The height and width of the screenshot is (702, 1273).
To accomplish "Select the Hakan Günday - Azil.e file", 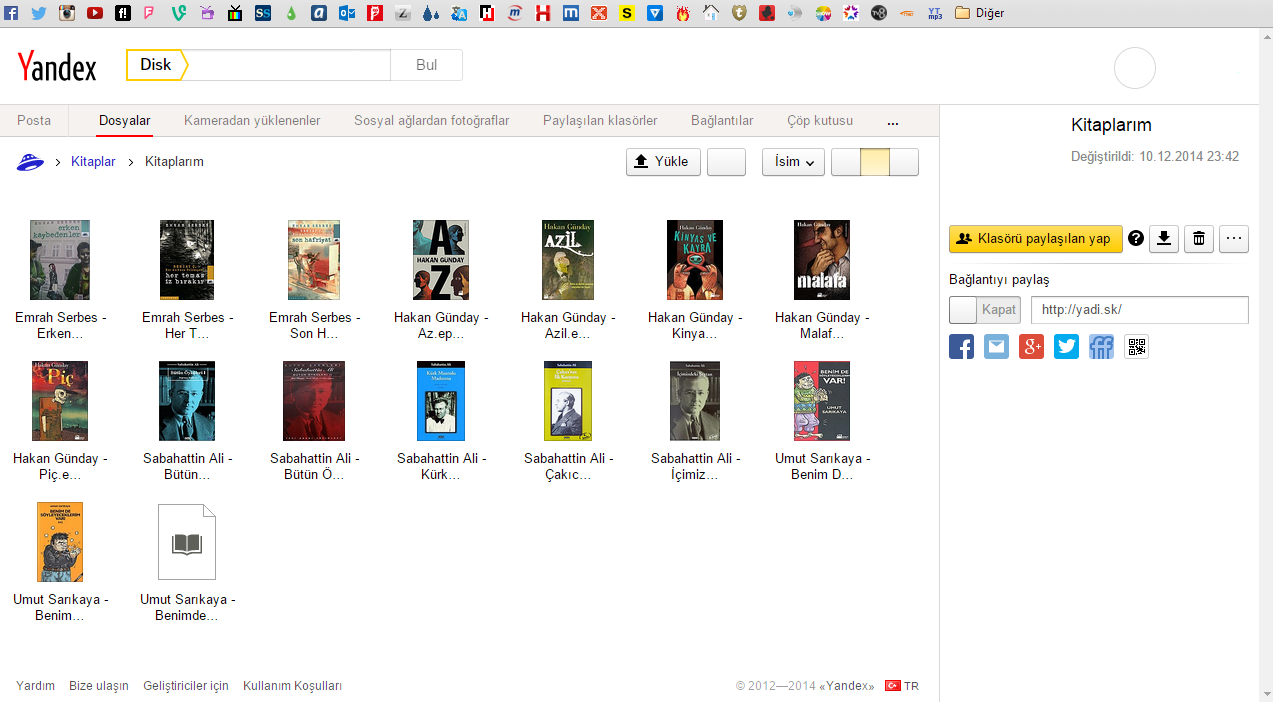I will (568, 281).
